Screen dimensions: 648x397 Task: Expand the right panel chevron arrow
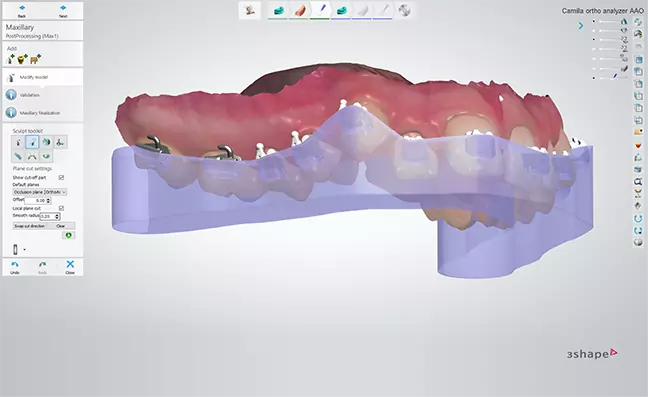(581, 26)
